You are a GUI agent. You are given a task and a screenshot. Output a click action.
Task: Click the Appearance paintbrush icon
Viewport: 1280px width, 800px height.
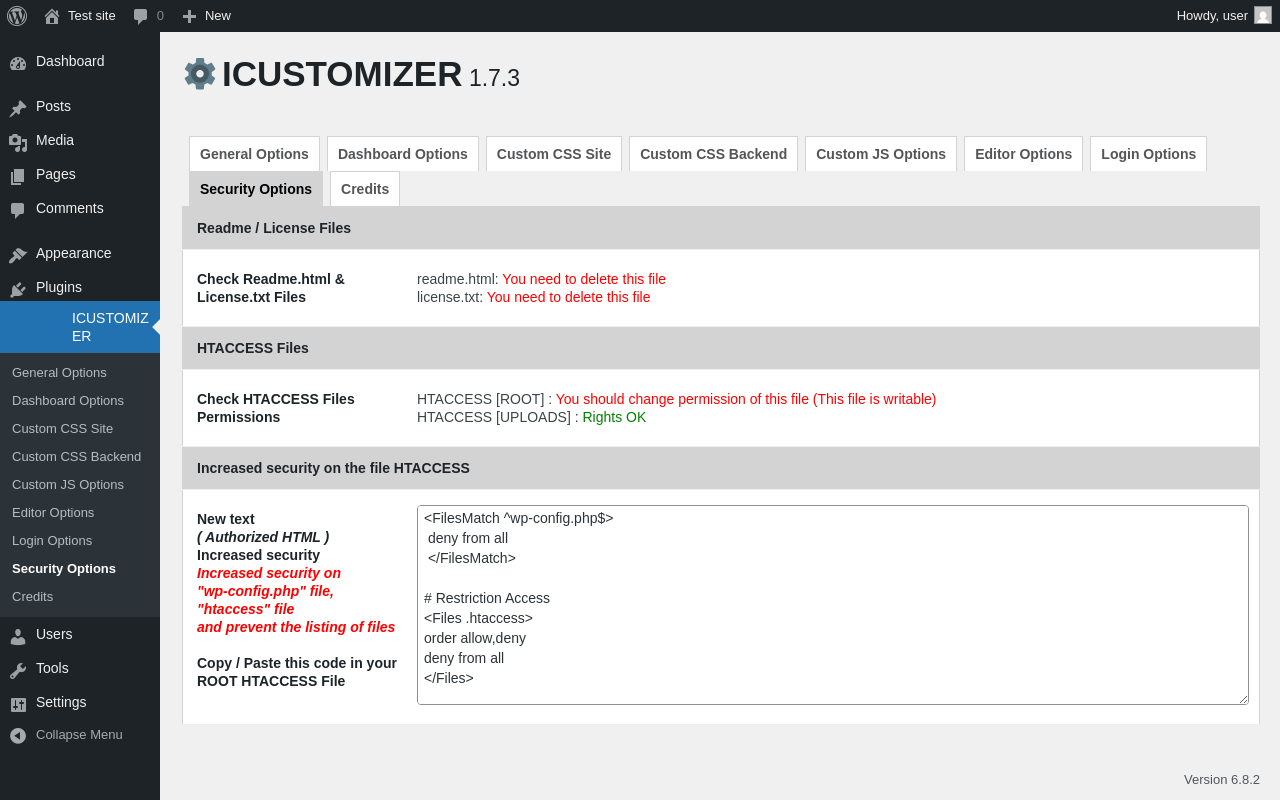point(18,254)
